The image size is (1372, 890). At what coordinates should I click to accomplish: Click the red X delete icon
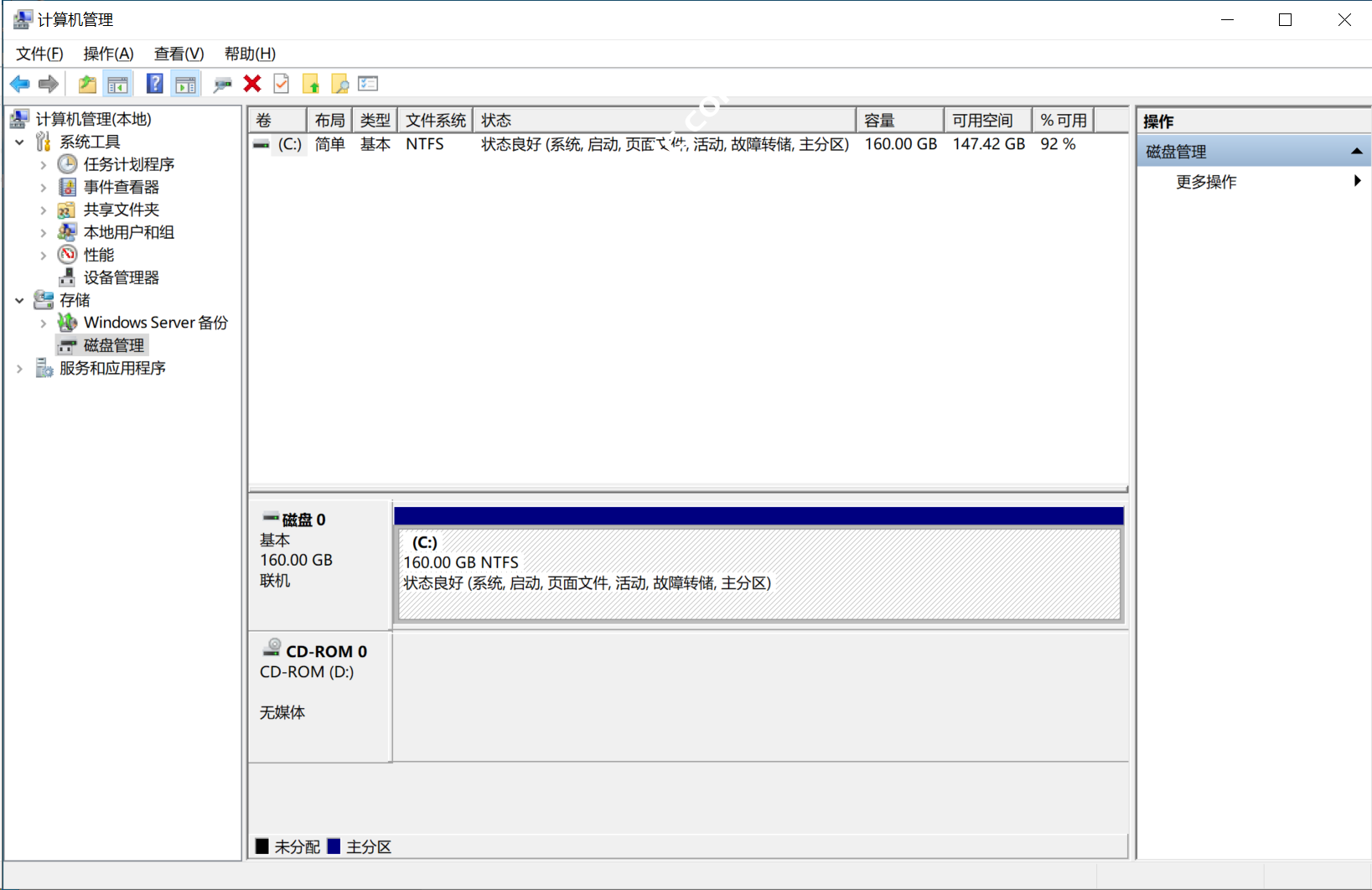pos(252,84)
